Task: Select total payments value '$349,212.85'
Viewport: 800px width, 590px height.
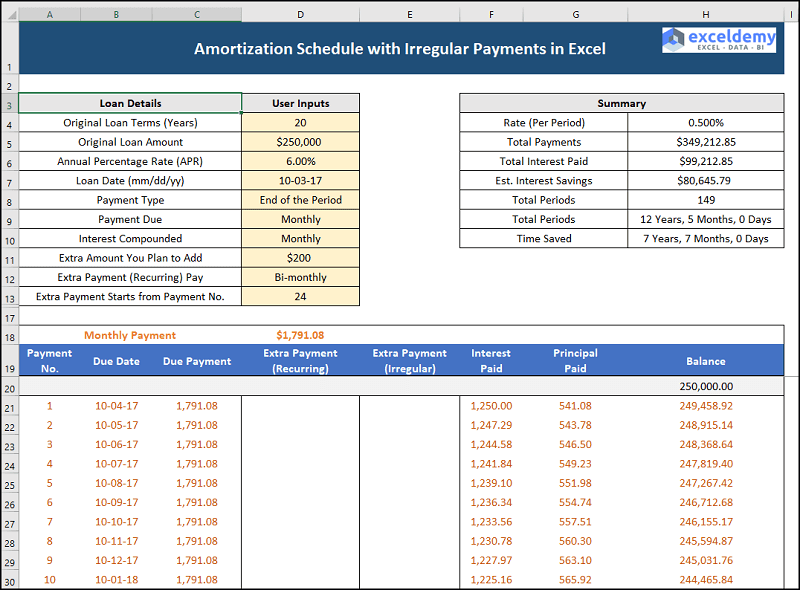Action: coord(706,142)
